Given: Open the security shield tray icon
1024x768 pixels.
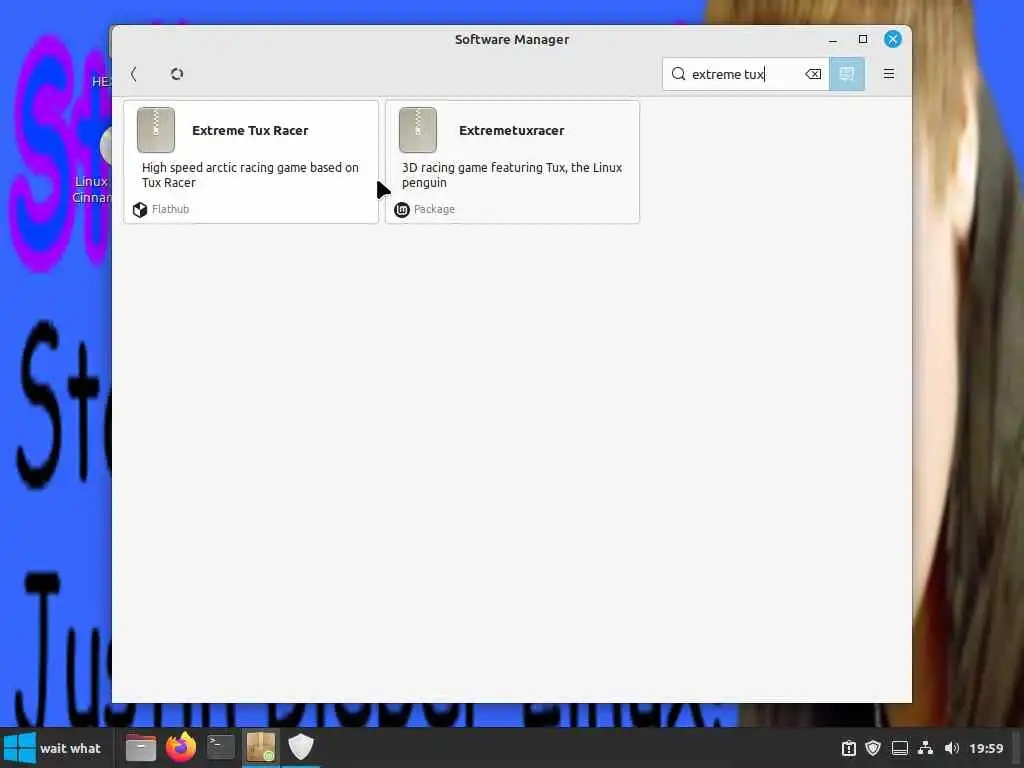Looking at the screenshot, I should (x=873, y=748).
